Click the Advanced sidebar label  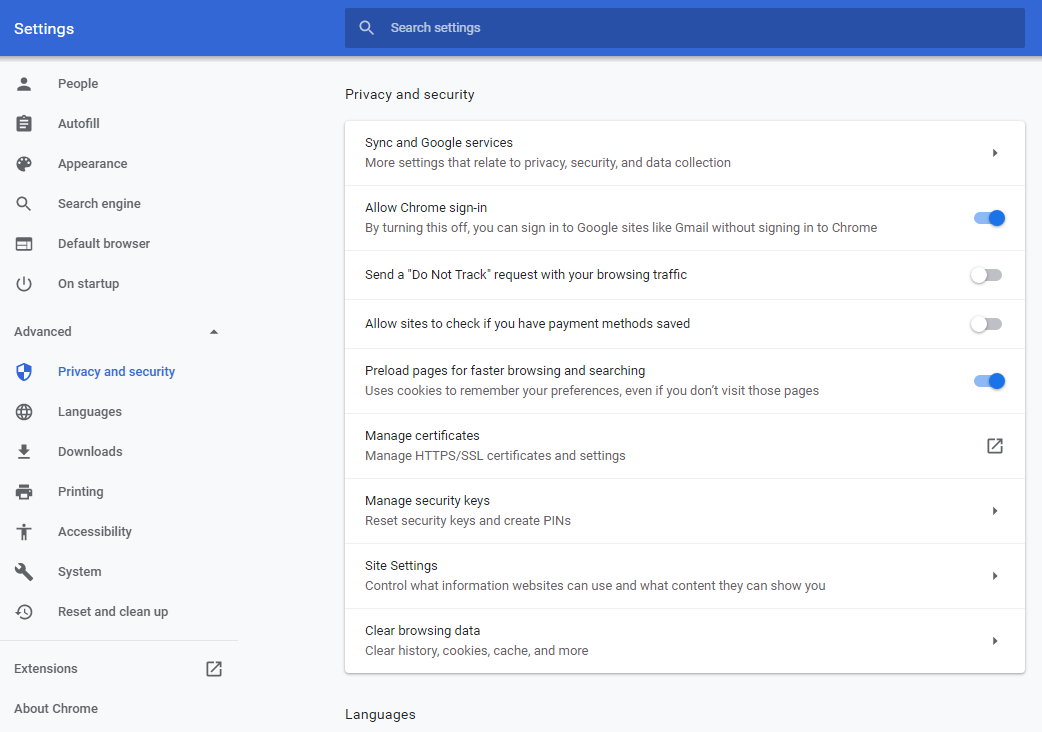tap(43, 332)
